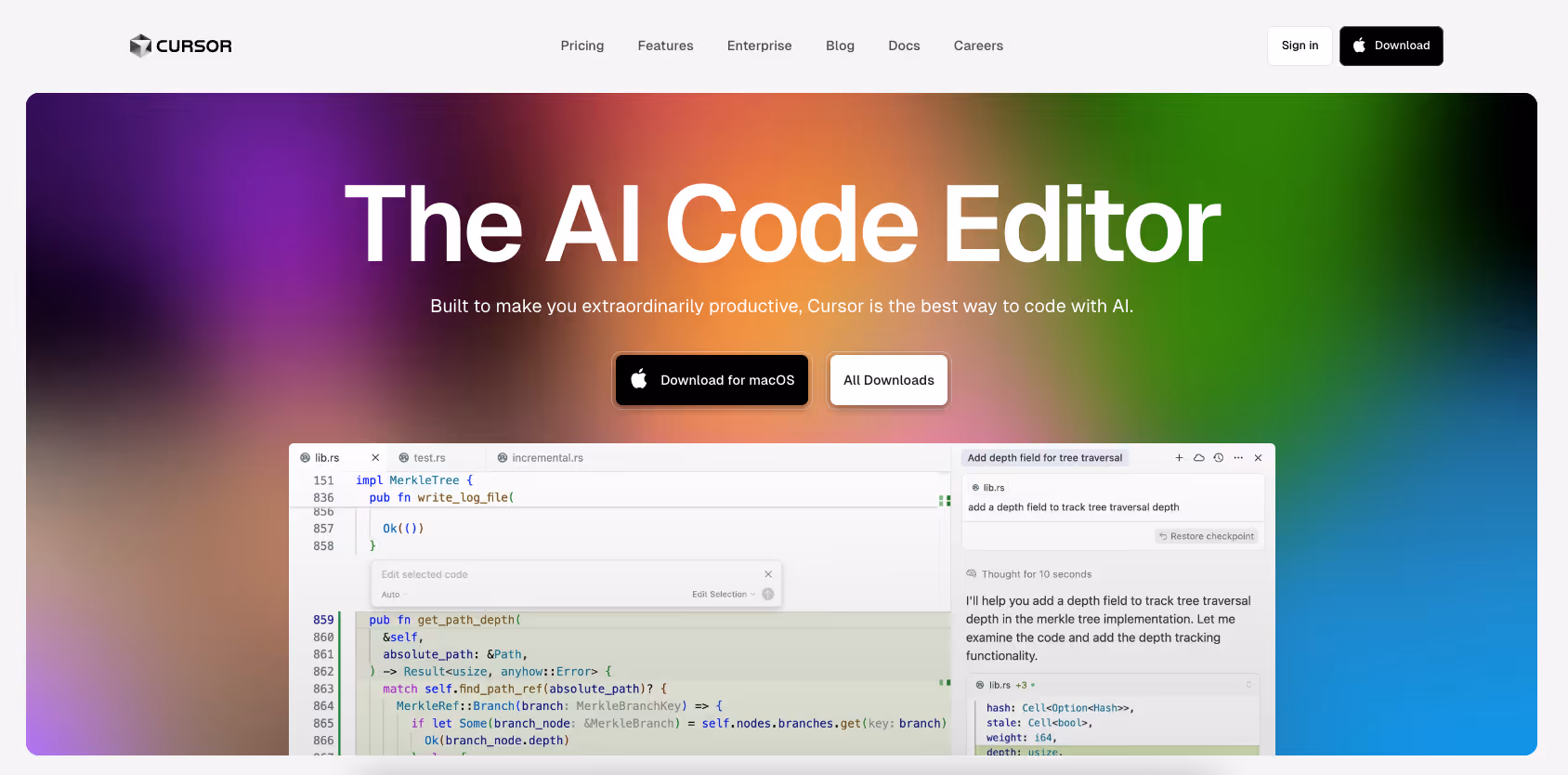1568x775 pixels.
Task: Click 'pub fn write_log_file(' sticky line
Action: point(441,498)
